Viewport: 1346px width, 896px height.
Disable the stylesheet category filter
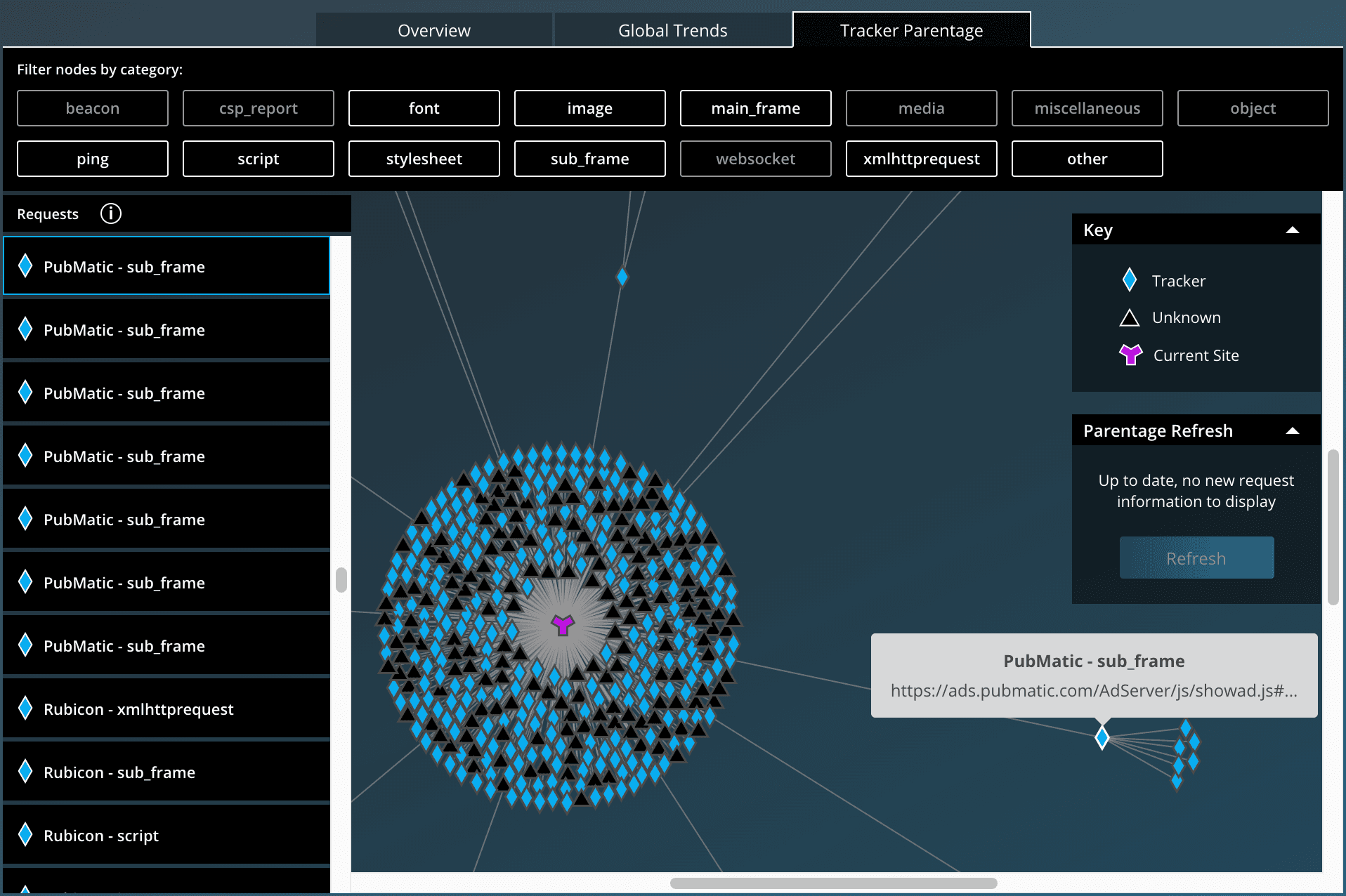click(x=424, y=159)
